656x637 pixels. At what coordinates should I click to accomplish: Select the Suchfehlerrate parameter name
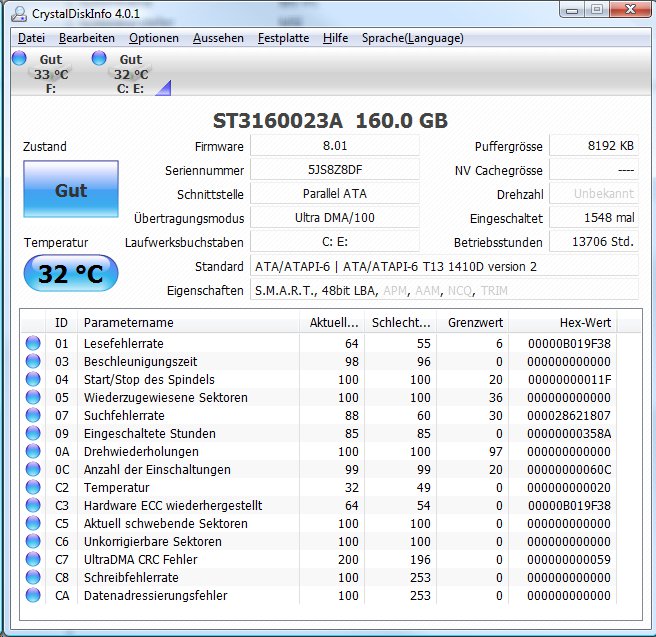[124, 415]
